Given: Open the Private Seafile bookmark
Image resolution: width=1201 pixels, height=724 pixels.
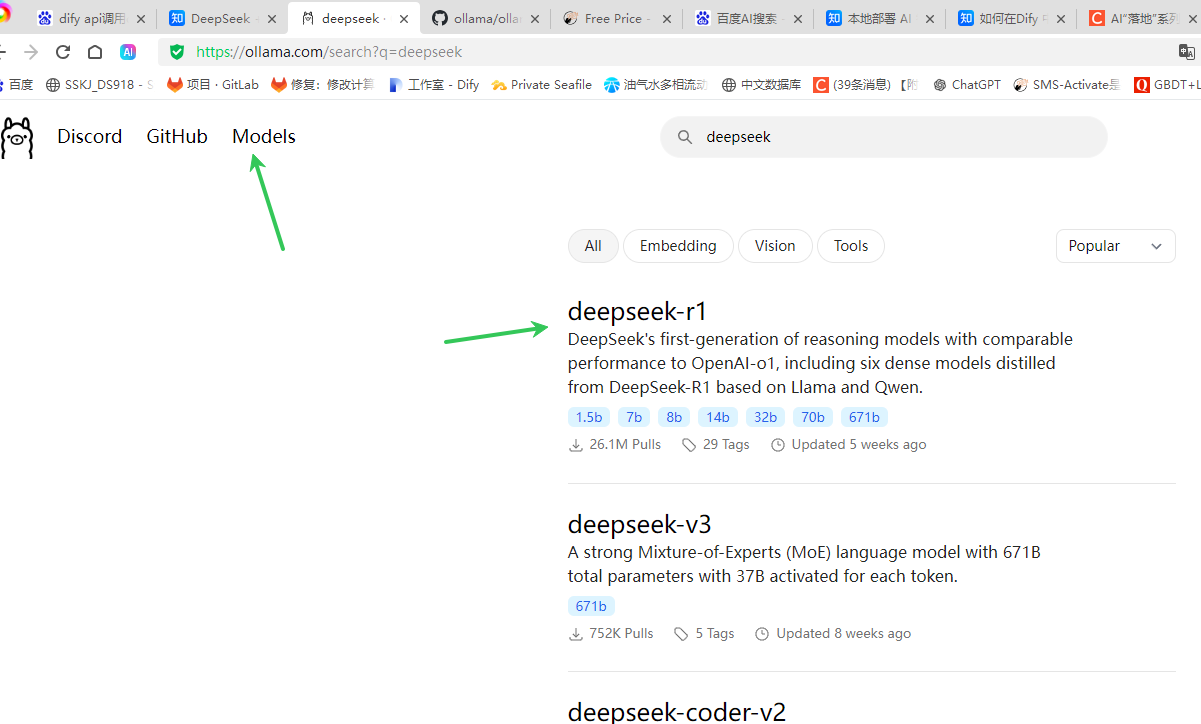Looking at the screenshot, I should [x=541, y=85].
